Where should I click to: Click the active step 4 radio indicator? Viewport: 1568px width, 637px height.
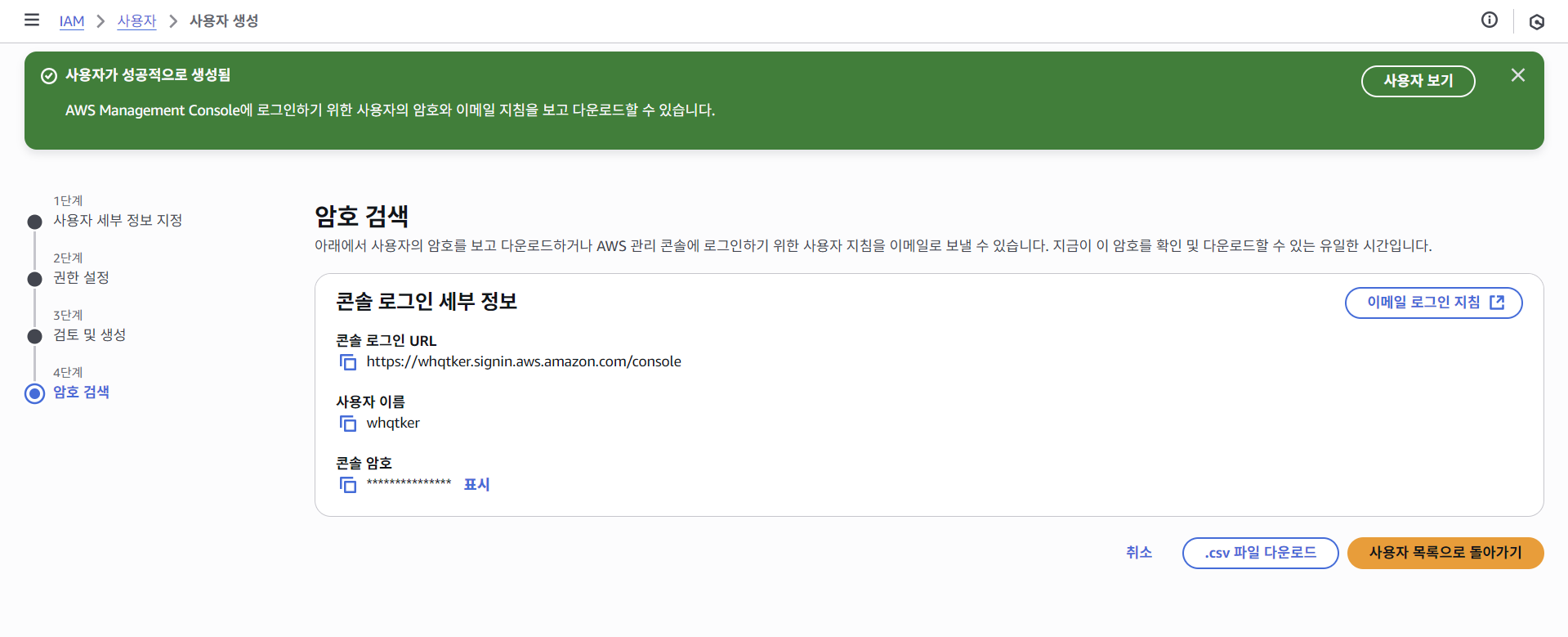coord(34,393)
